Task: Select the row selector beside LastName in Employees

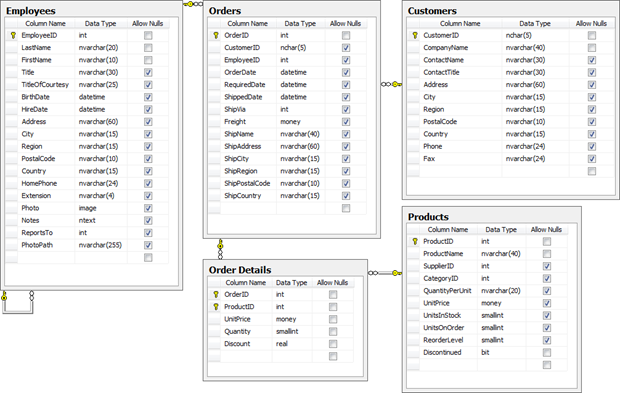Action: [x=11, y=48]
